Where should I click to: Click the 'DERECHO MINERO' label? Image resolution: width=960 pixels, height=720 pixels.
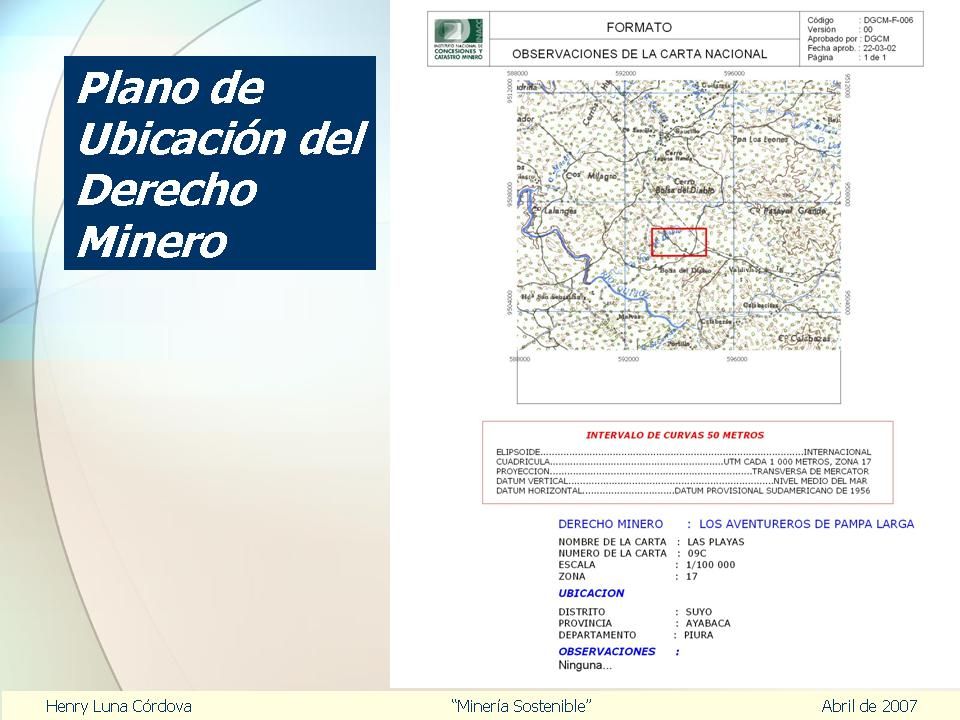coord(610,524)
